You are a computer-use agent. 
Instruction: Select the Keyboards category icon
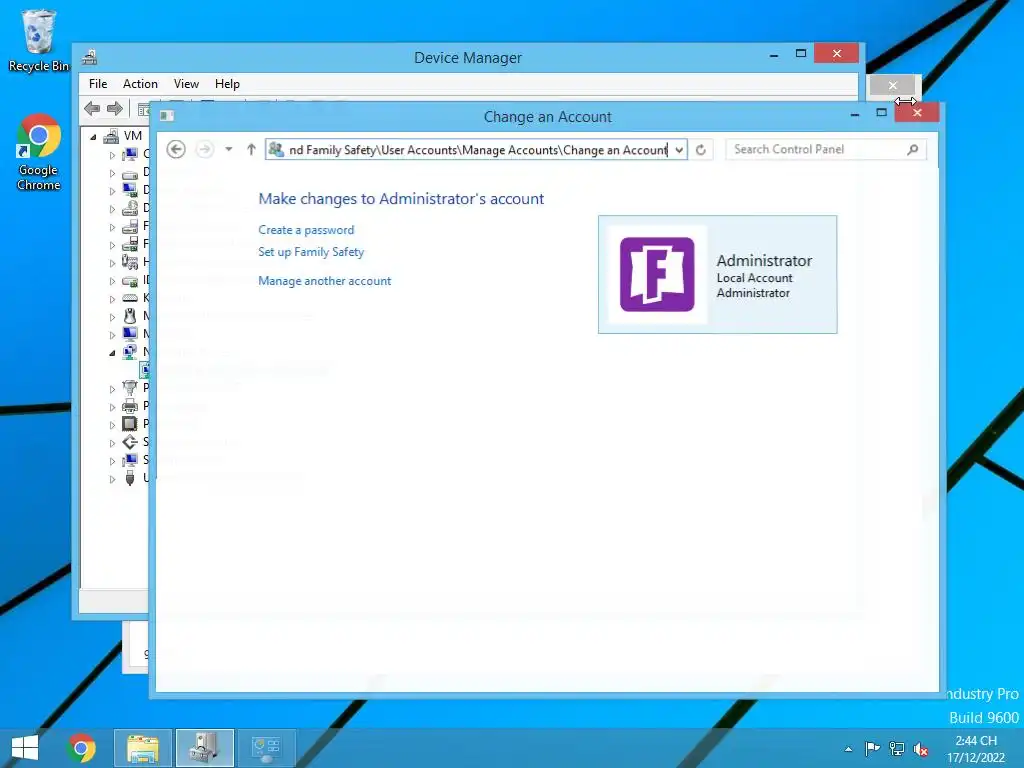coord(130,298)
